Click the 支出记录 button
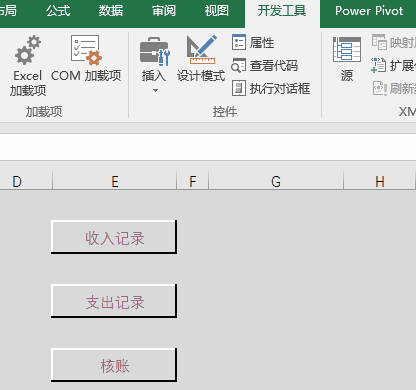This screenshot has height=390, width=416. click(x=114, y=301)
